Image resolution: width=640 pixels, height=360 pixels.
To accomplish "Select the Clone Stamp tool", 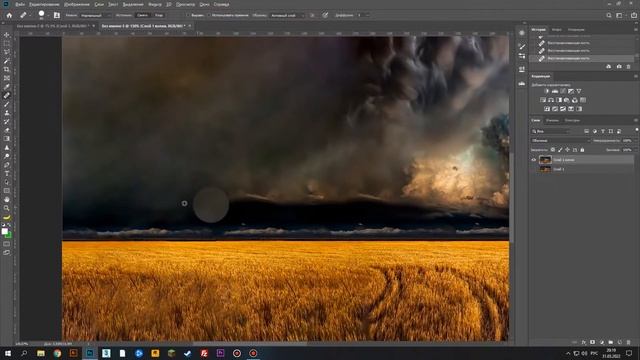I will (x=7, y=113).
